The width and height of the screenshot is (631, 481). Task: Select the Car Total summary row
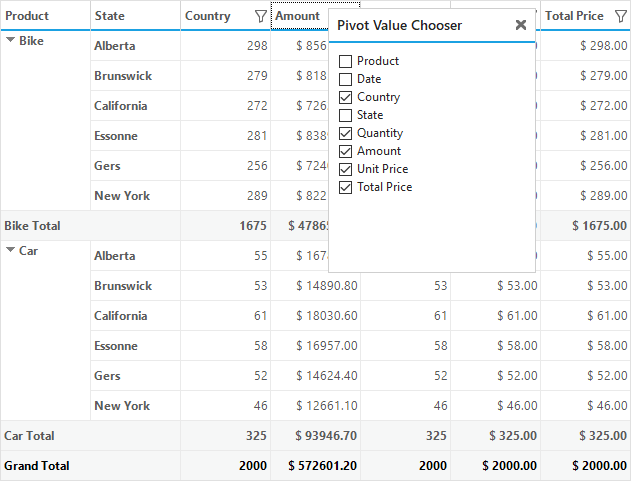(x=316, y=436)
